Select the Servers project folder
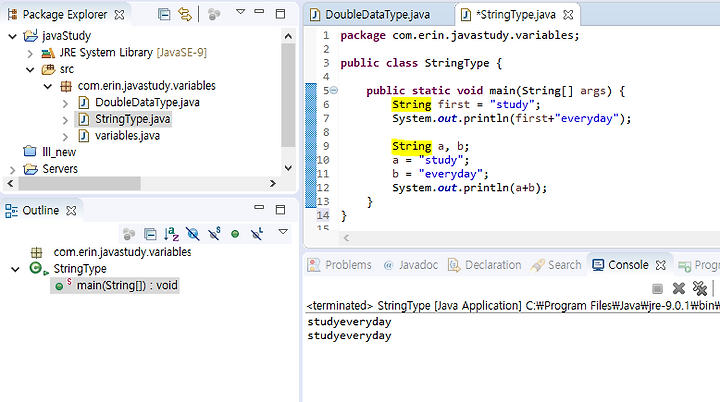 coord(60,169)
